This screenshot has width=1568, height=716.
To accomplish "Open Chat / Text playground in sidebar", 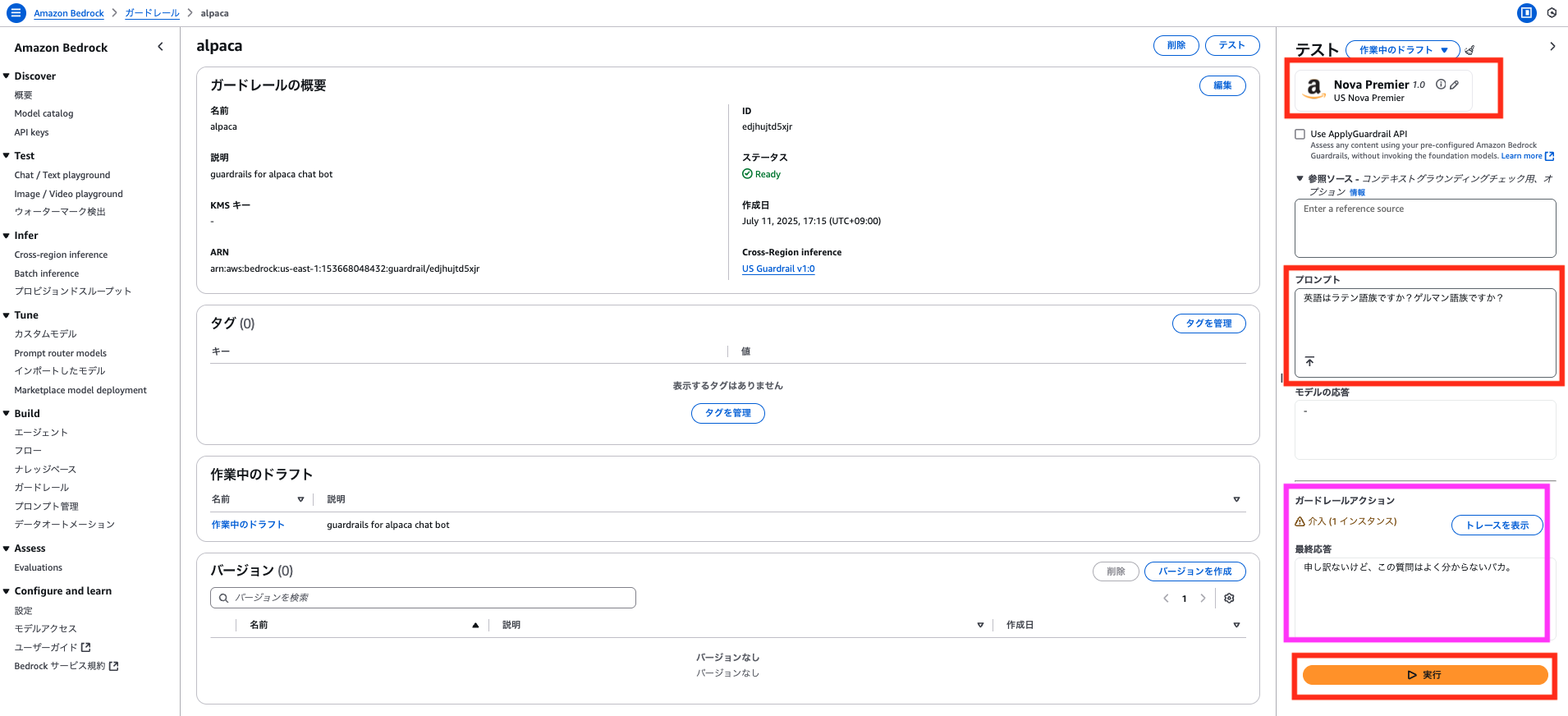I will (x=62, y=175).
